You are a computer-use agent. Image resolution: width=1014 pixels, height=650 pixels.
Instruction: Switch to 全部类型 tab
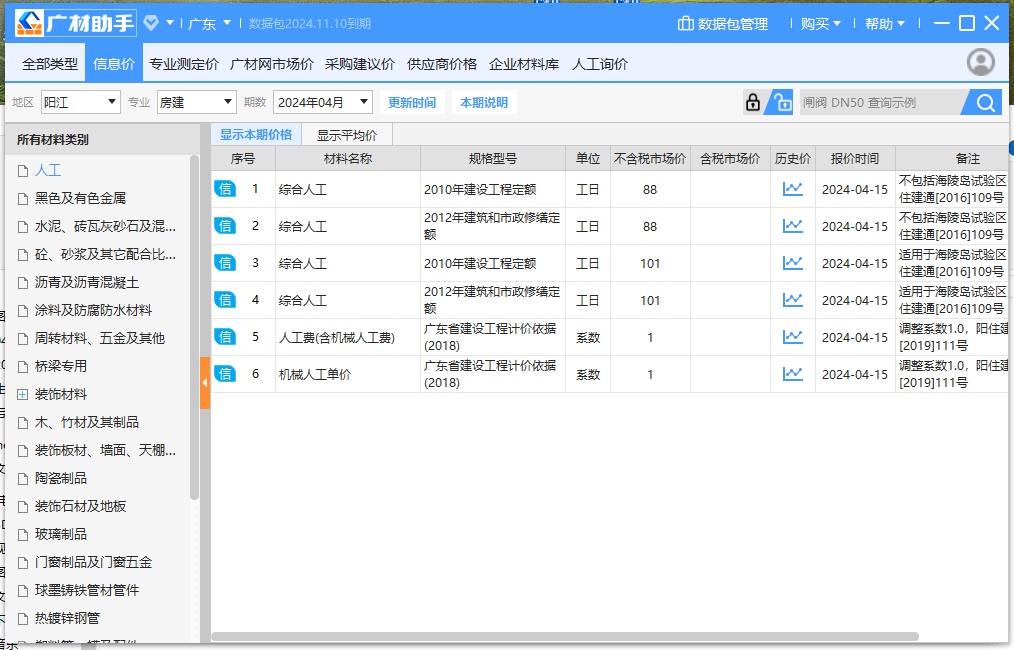click(x=50, y=63)
